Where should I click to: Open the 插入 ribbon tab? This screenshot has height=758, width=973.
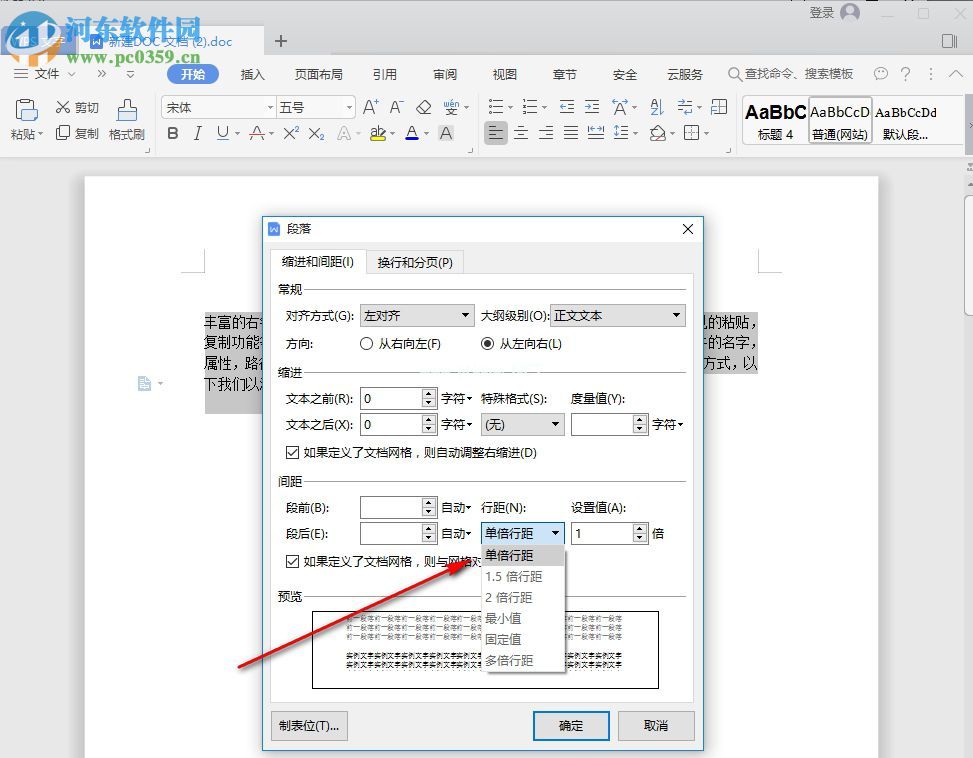tap(252, 73)
